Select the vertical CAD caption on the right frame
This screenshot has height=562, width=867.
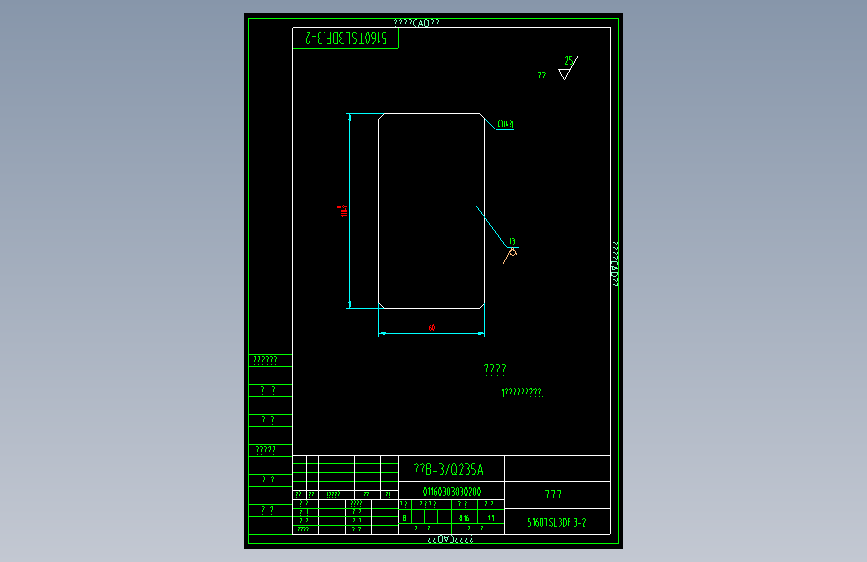615,264
